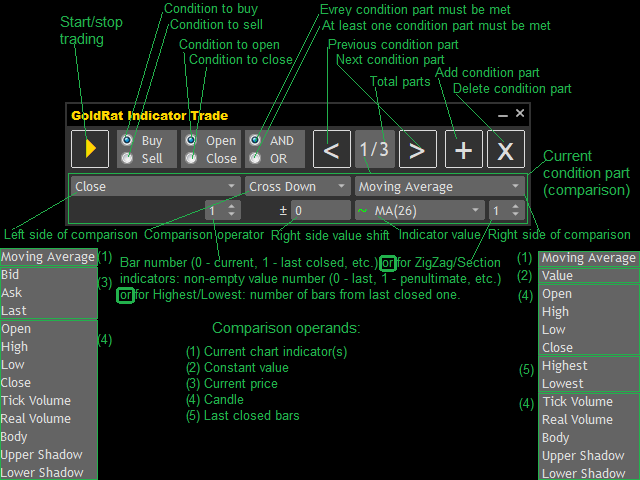Select Last in the left list

point(49,311)
